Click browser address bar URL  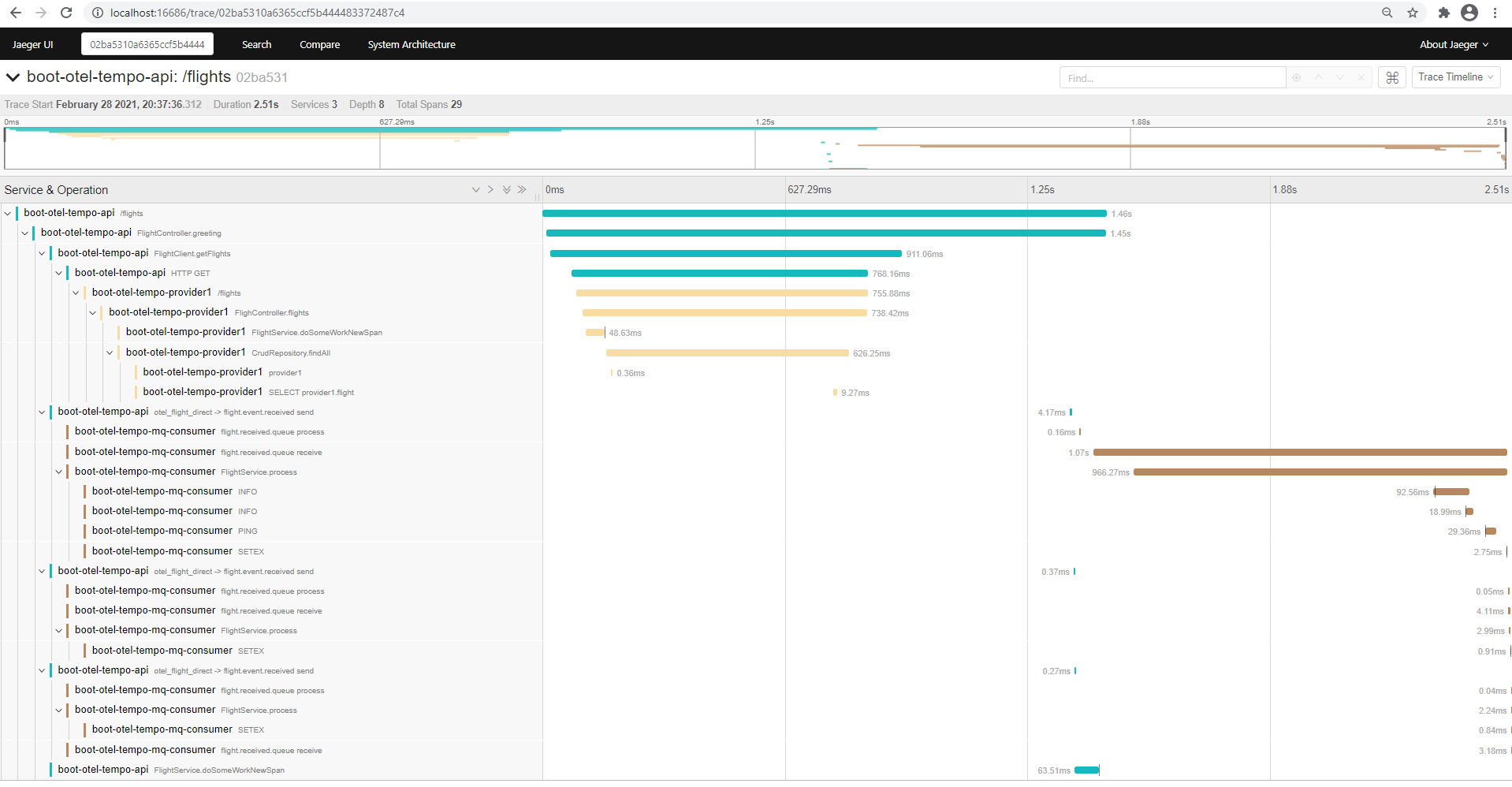point(258,13)
